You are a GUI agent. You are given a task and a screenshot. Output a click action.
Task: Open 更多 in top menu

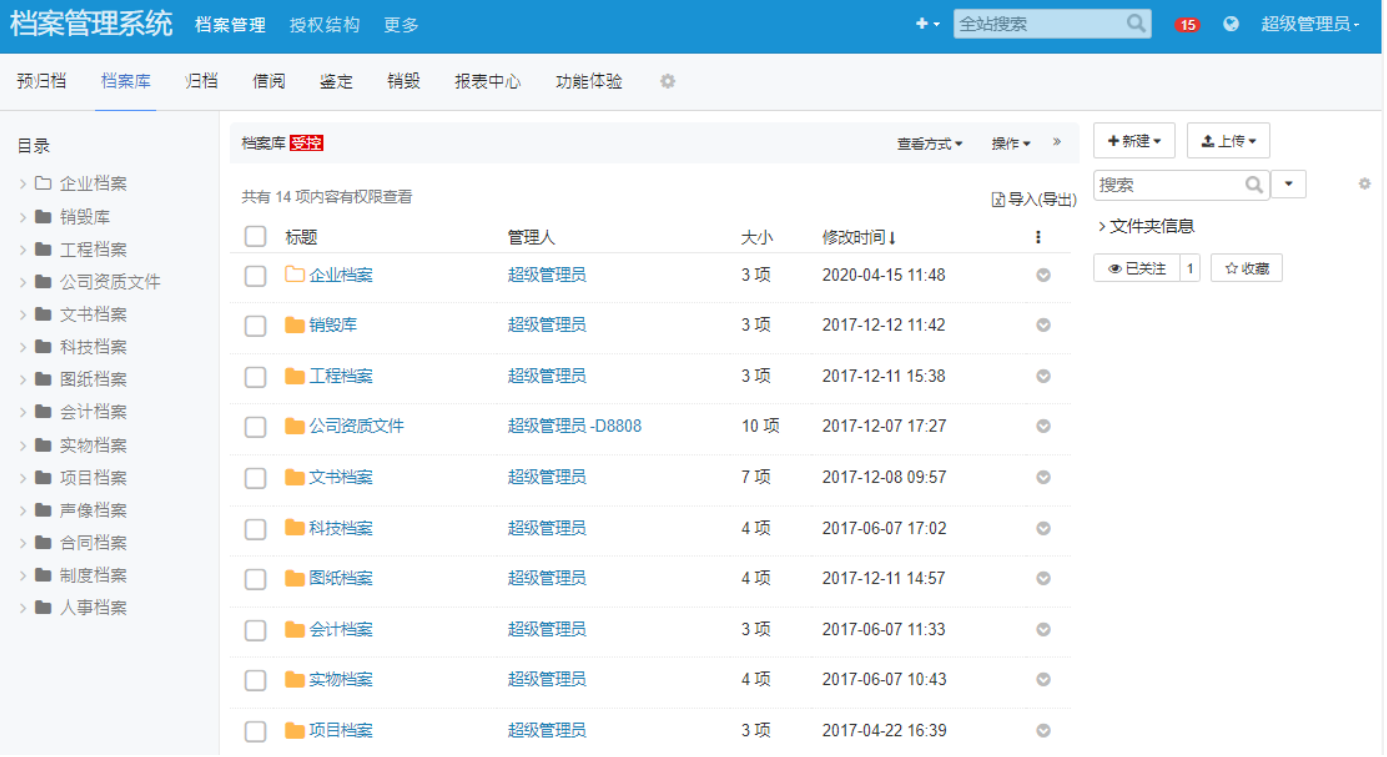[402, 25]
